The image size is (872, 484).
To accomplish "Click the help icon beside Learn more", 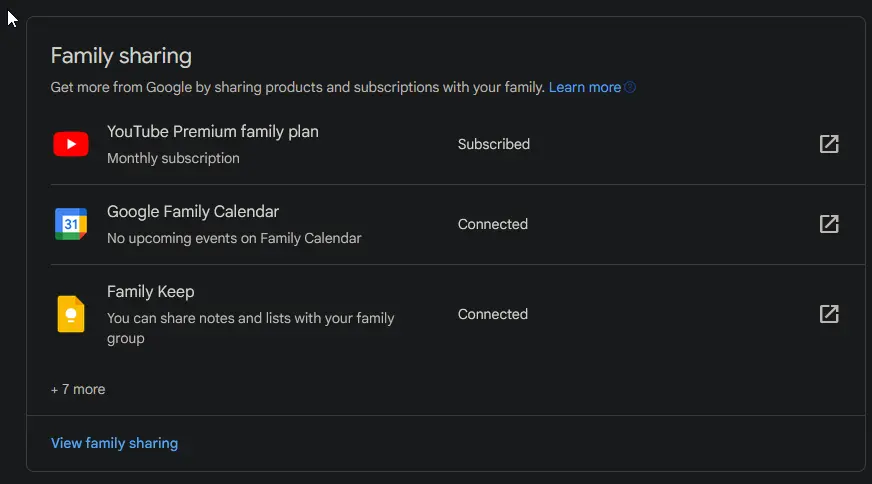I will coord(630,87).
